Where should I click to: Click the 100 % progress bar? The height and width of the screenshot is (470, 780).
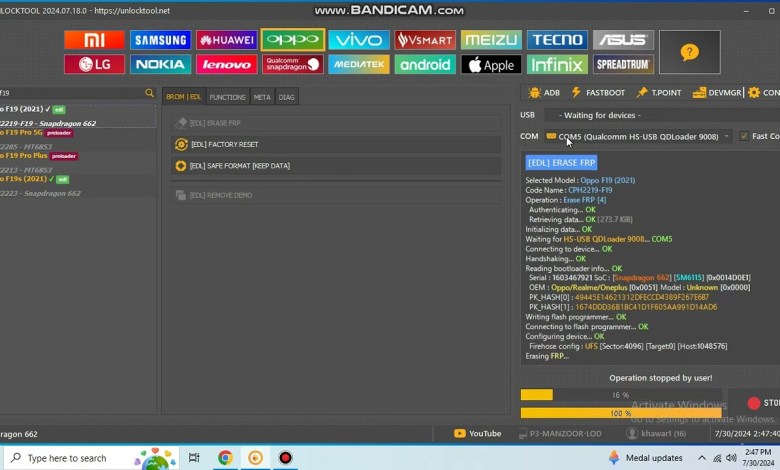(621, 413)
